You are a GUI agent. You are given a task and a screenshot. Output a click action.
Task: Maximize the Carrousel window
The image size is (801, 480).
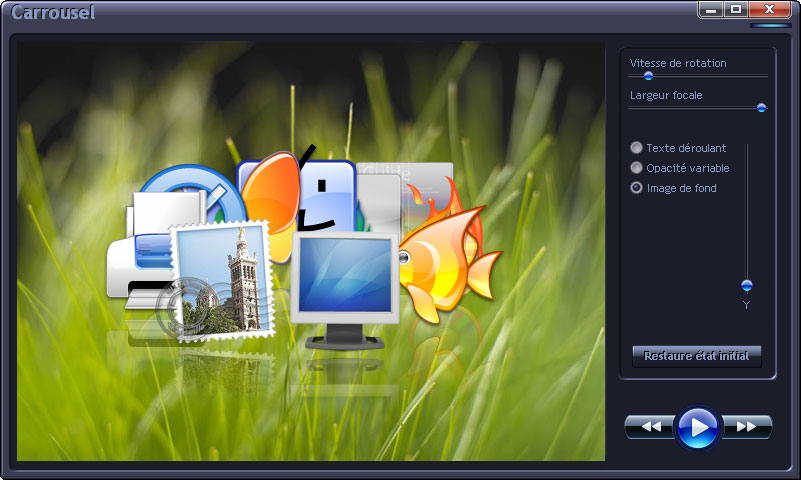tap(736, 10)
